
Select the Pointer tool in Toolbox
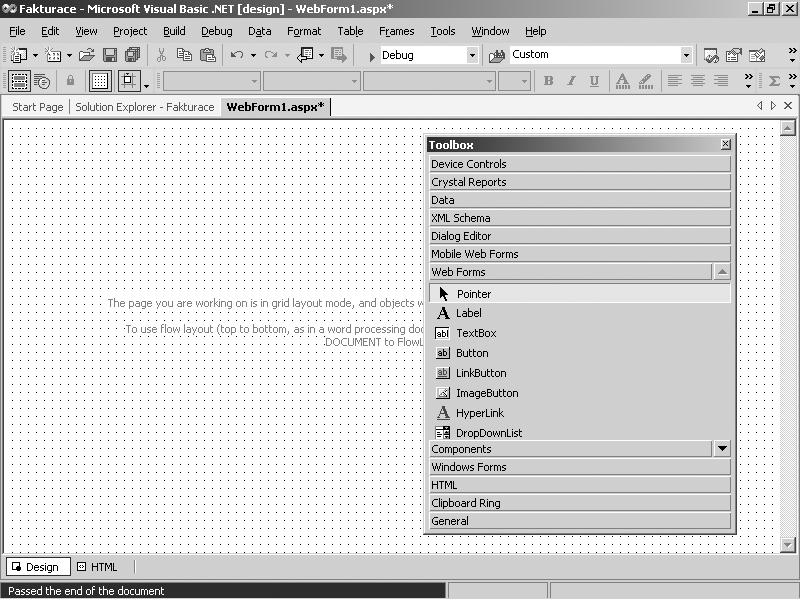(x=580, y=294)
